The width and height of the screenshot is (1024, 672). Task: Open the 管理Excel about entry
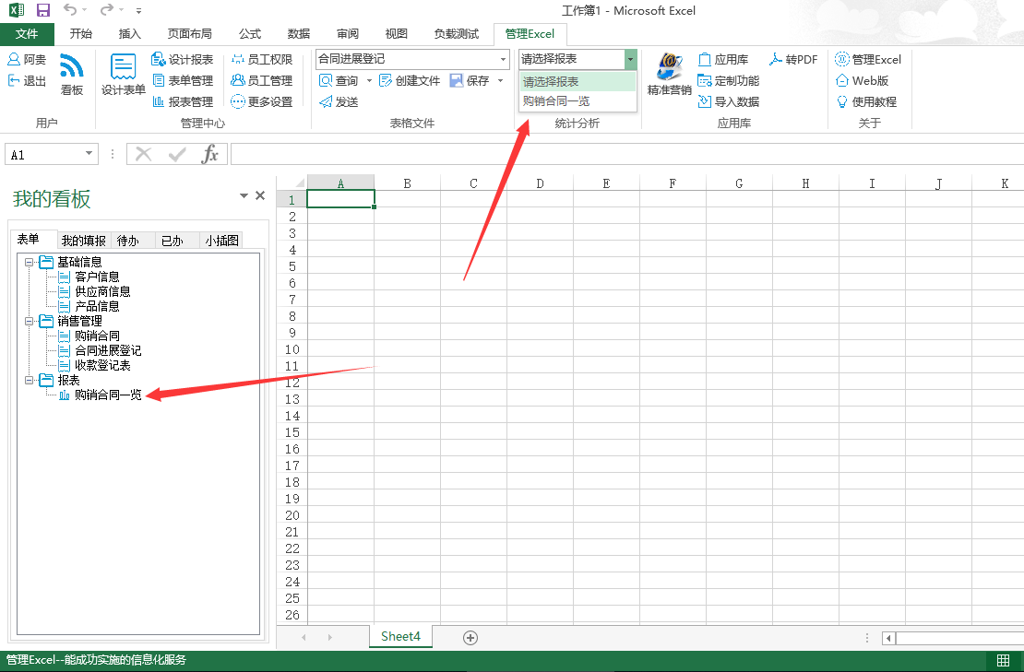click(868, 59)
